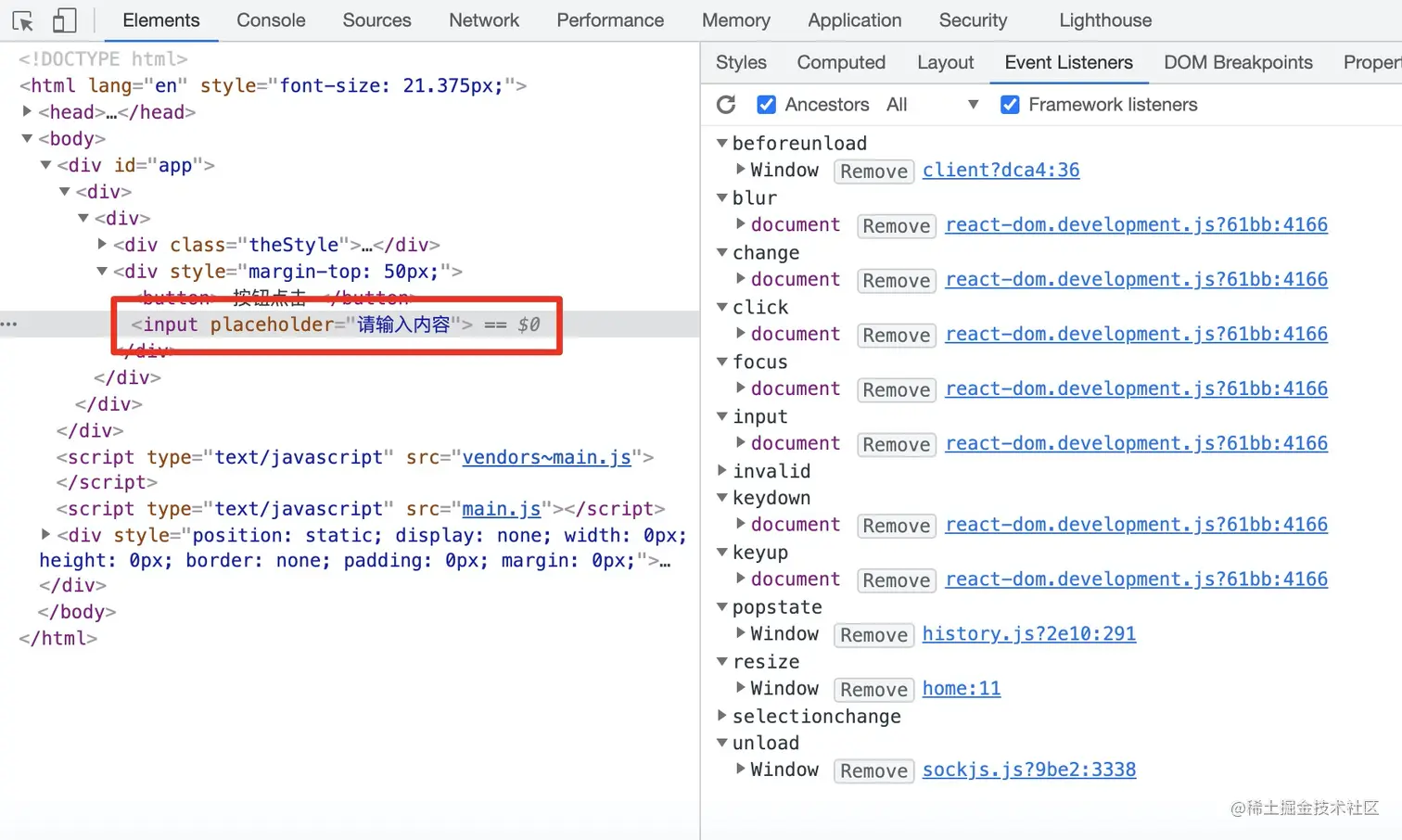
Task: Open react-dom link under the keyup event
Action: pyautogui.click(x=1136, y=579)
